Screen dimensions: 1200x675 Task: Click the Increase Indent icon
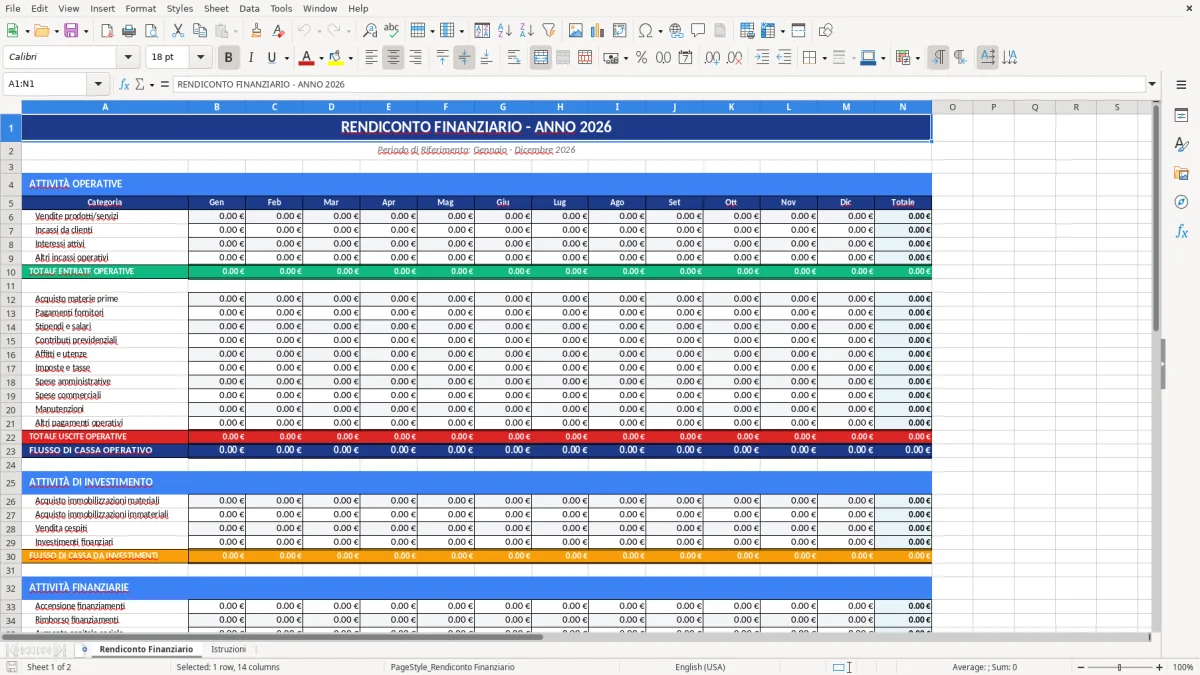tap(762, 58)
